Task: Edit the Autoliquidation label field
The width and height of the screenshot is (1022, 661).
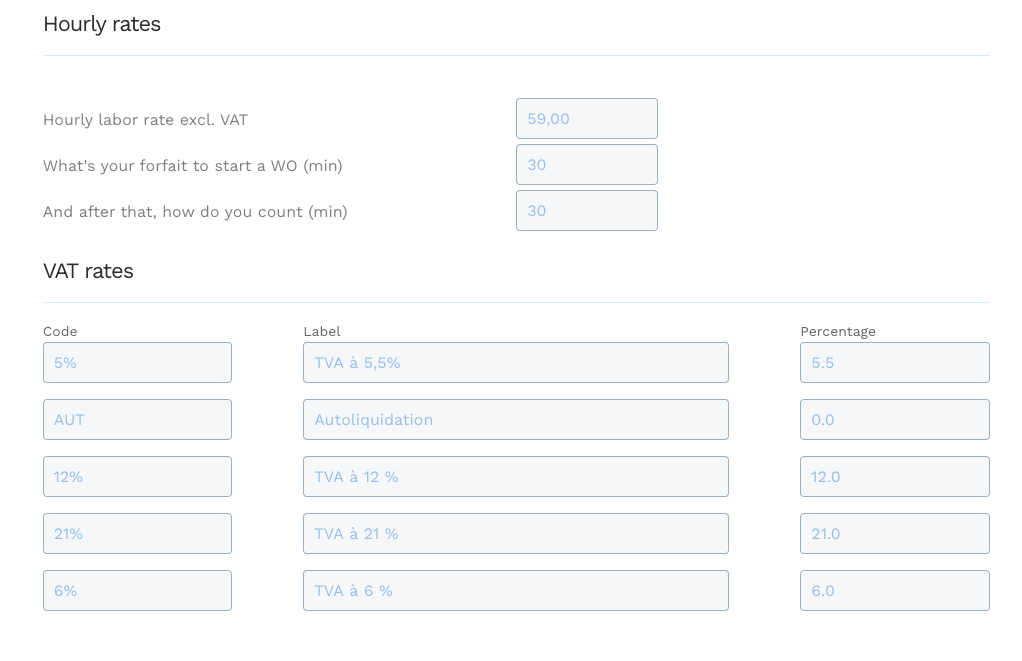Action: pyautogui.click(x=515, y=419)
